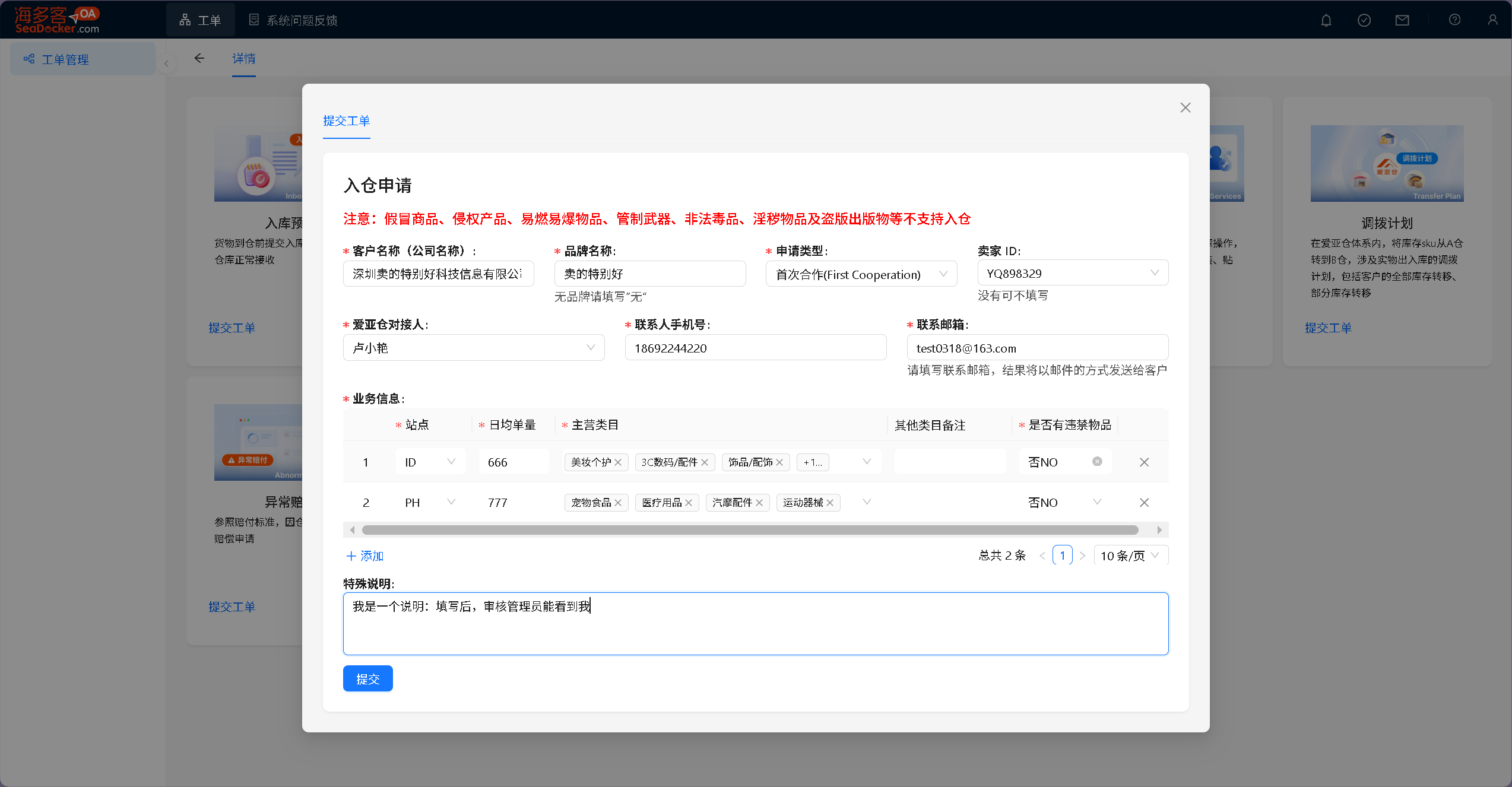1512x787 pixels.
Task: Click the blue 提交 button
Action: (x=367, y=678)
